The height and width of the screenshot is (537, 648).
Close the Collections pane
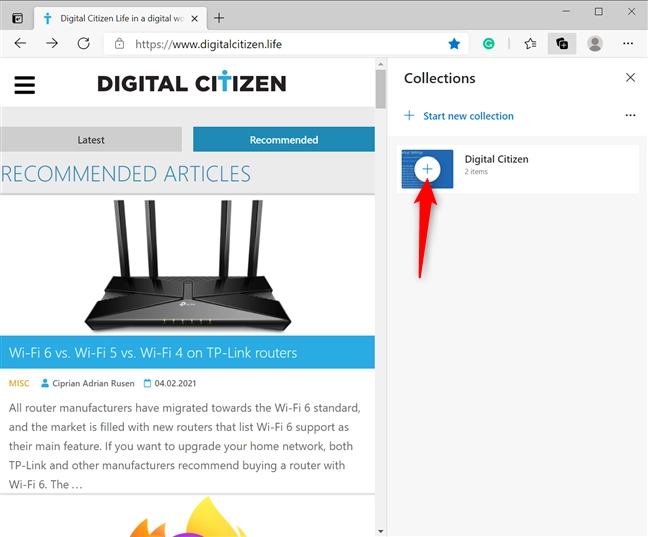630,77
